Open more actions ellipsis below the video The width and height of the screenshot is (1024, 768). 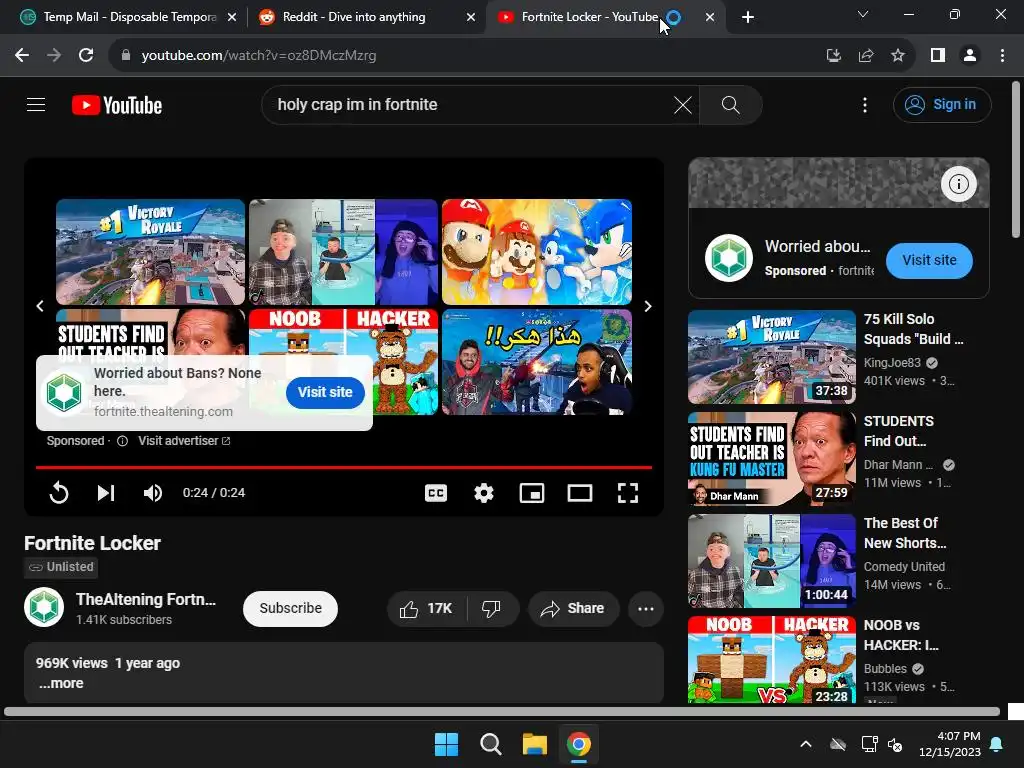pyautogui.click(x=645, y=608)
